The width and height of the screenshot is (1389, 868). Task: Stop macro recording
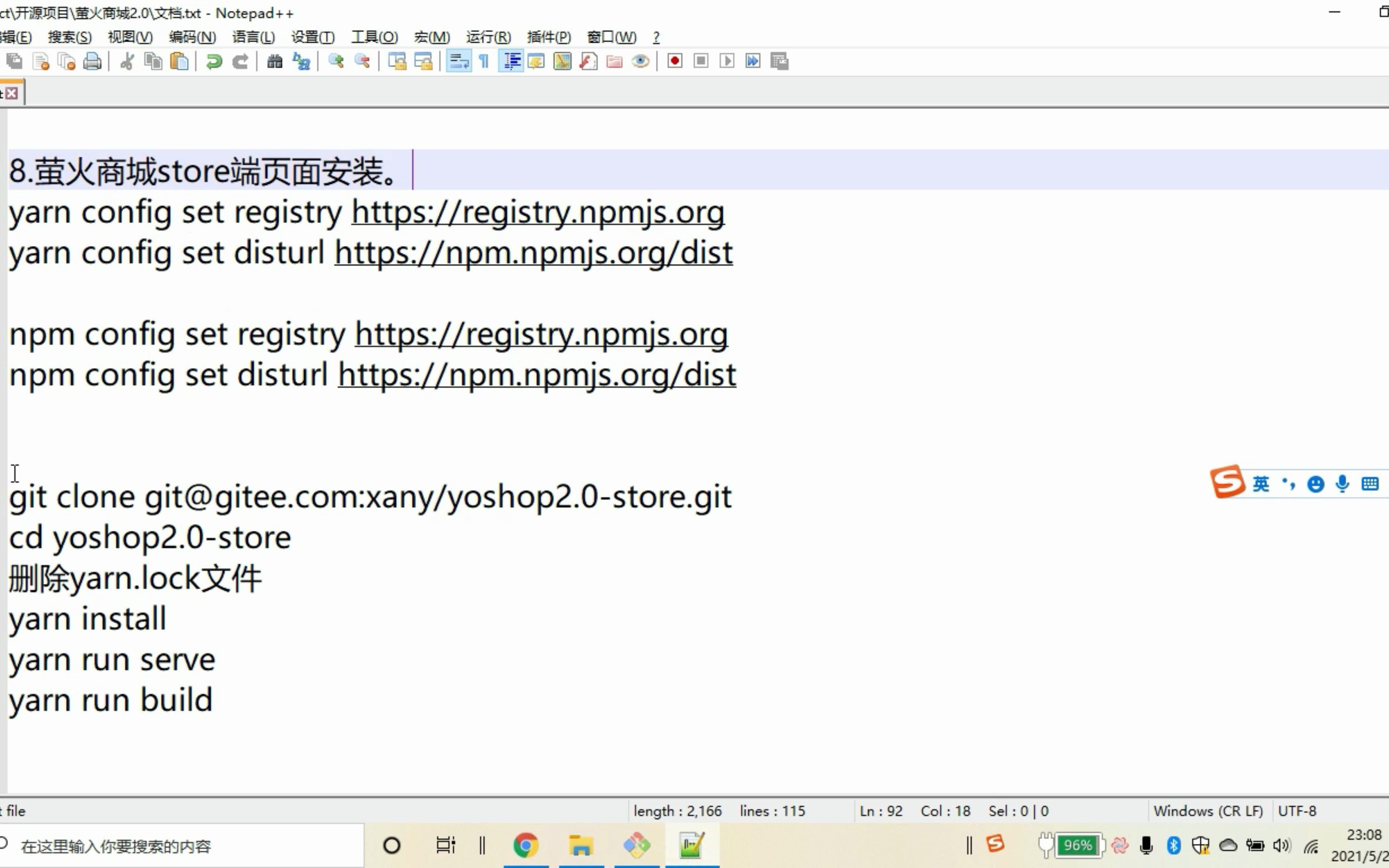click(x=701, y=61)
